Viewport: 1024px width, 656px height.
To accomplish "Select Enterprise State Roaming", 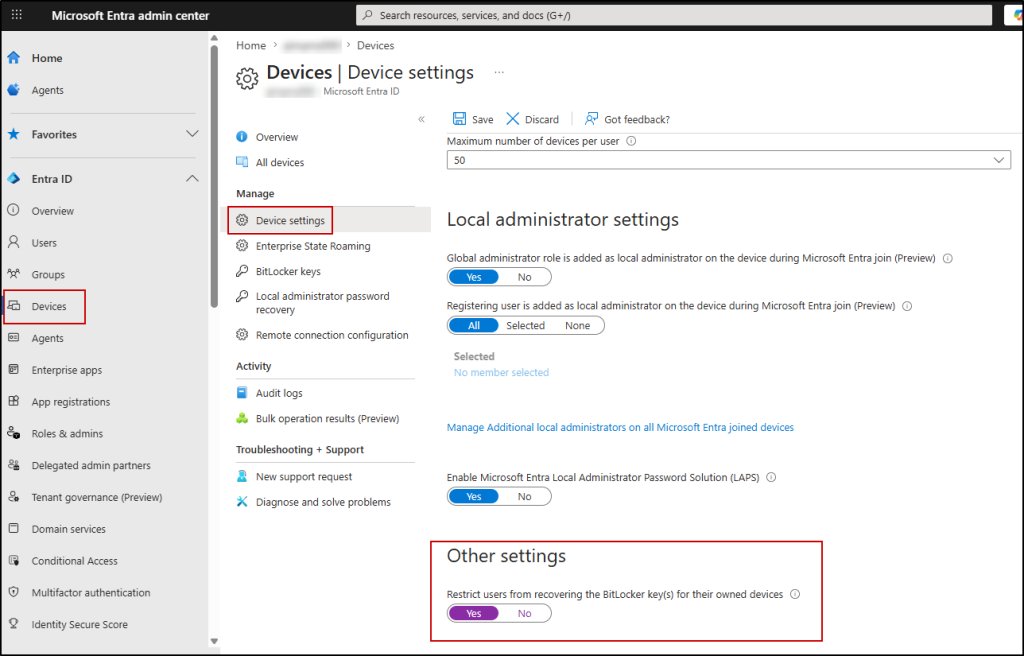I will click(x=311, y=245).
